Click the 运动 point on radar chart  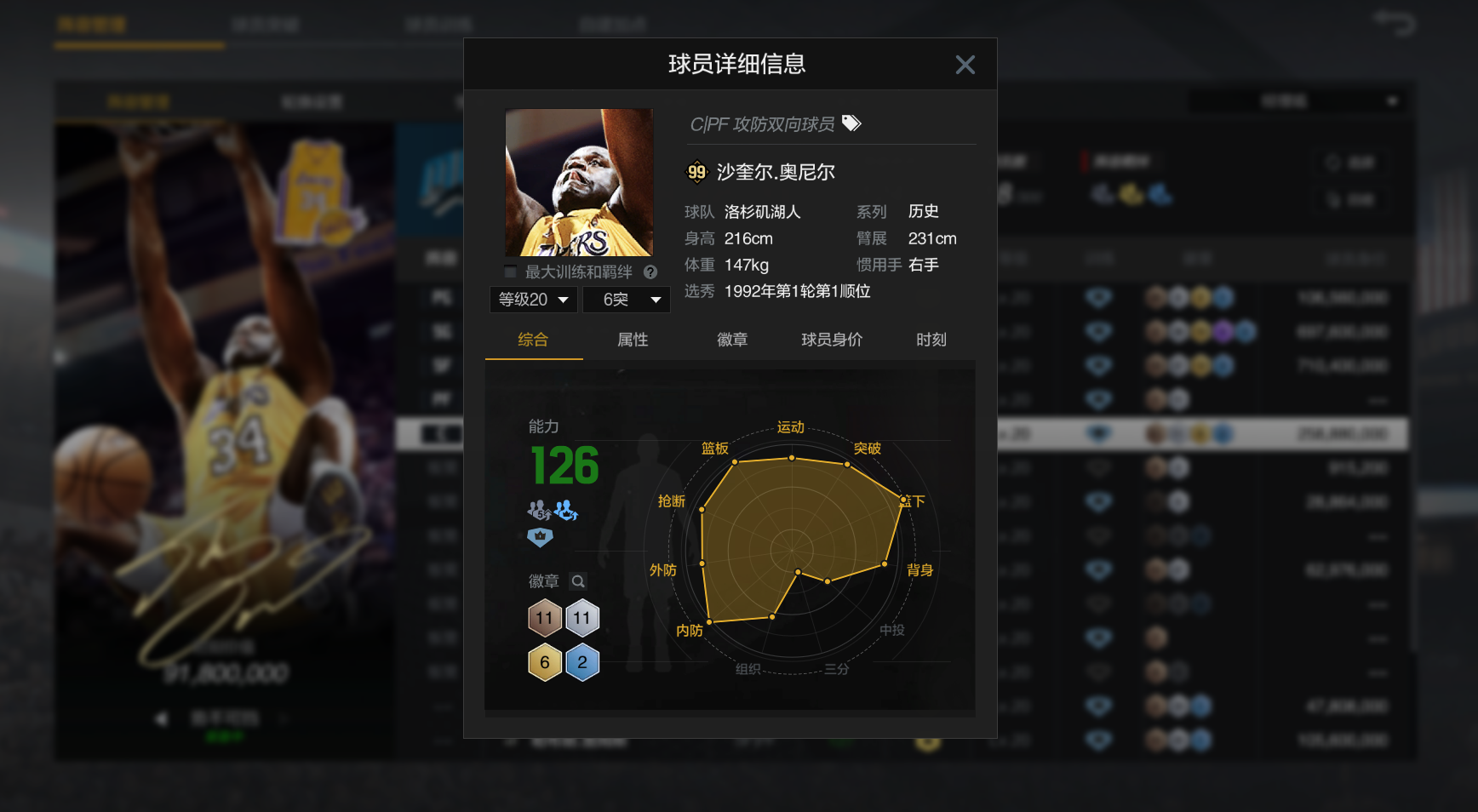(792, 458)
